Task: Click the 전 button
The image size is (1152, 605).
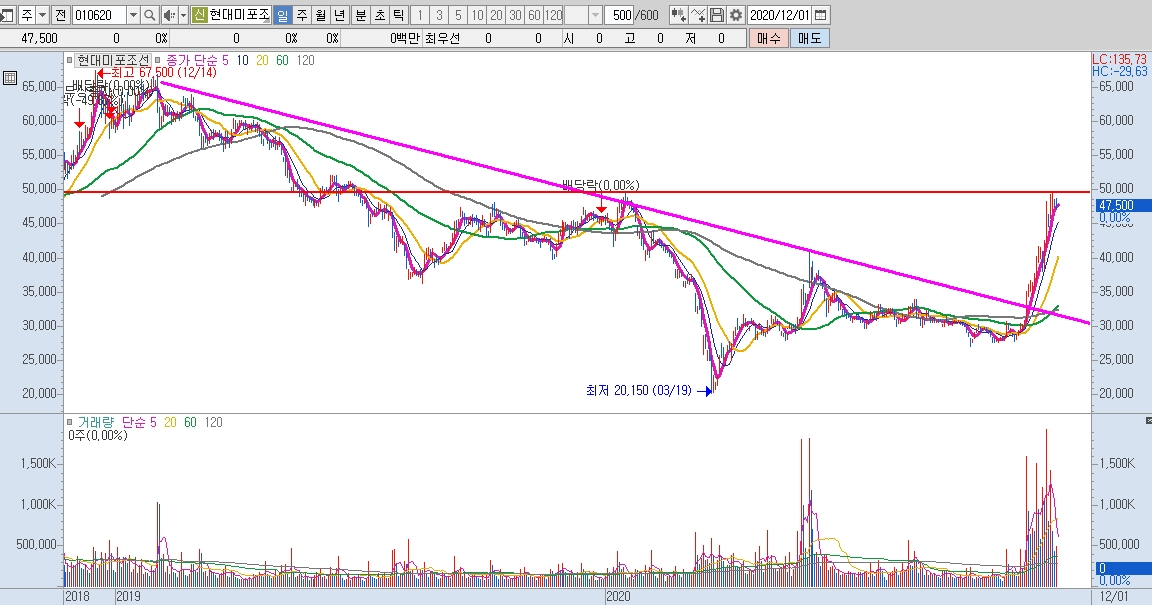Action: [x=60, y=15]
